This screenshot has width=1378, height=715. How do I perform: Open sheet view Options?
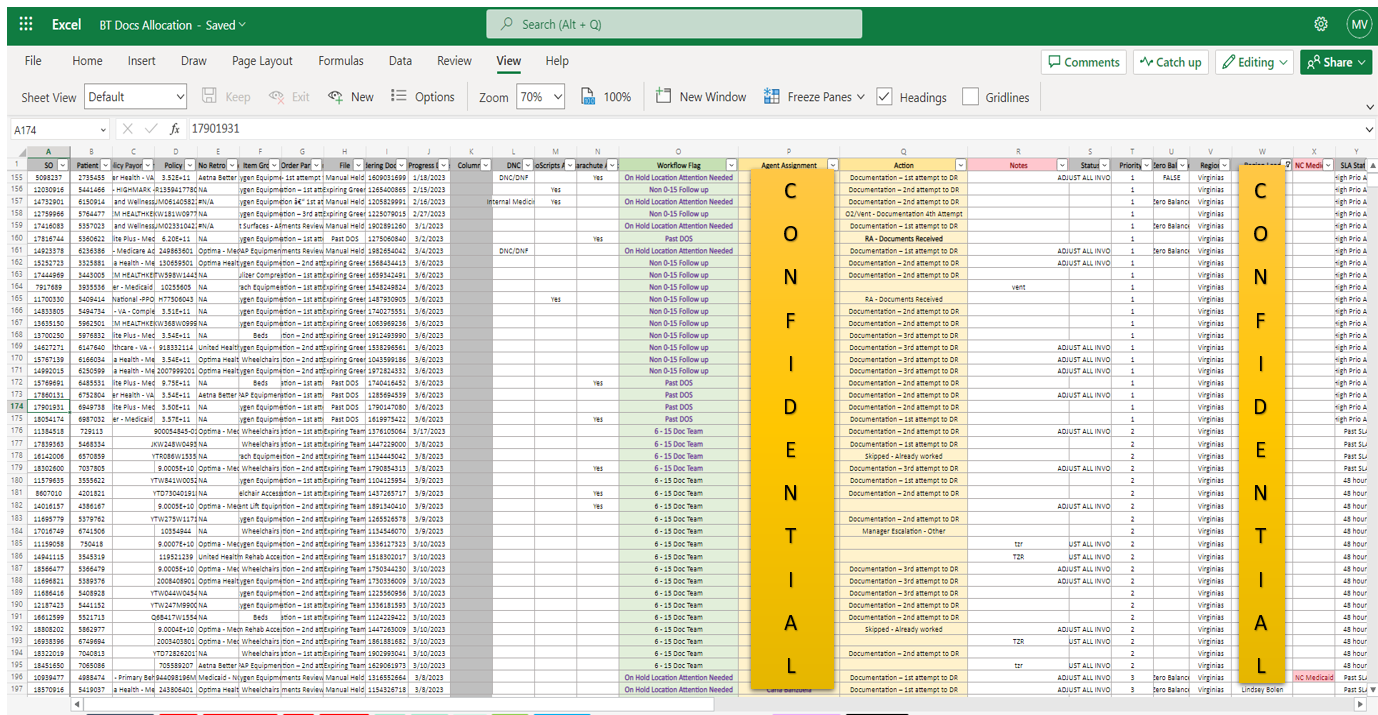coord(422,97)
